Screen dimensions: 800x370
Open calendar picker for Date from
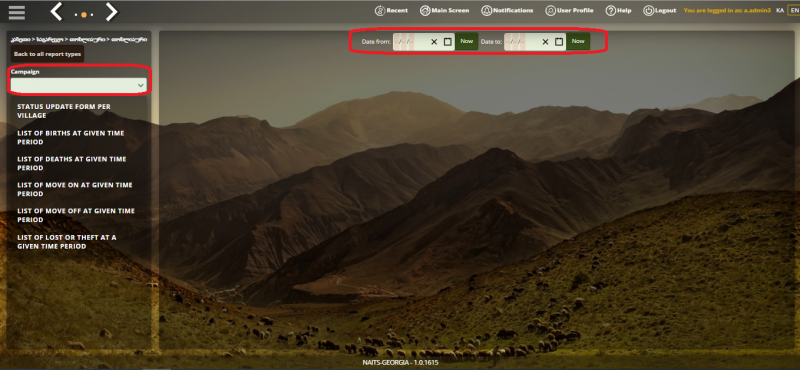[x=447, y=42]
